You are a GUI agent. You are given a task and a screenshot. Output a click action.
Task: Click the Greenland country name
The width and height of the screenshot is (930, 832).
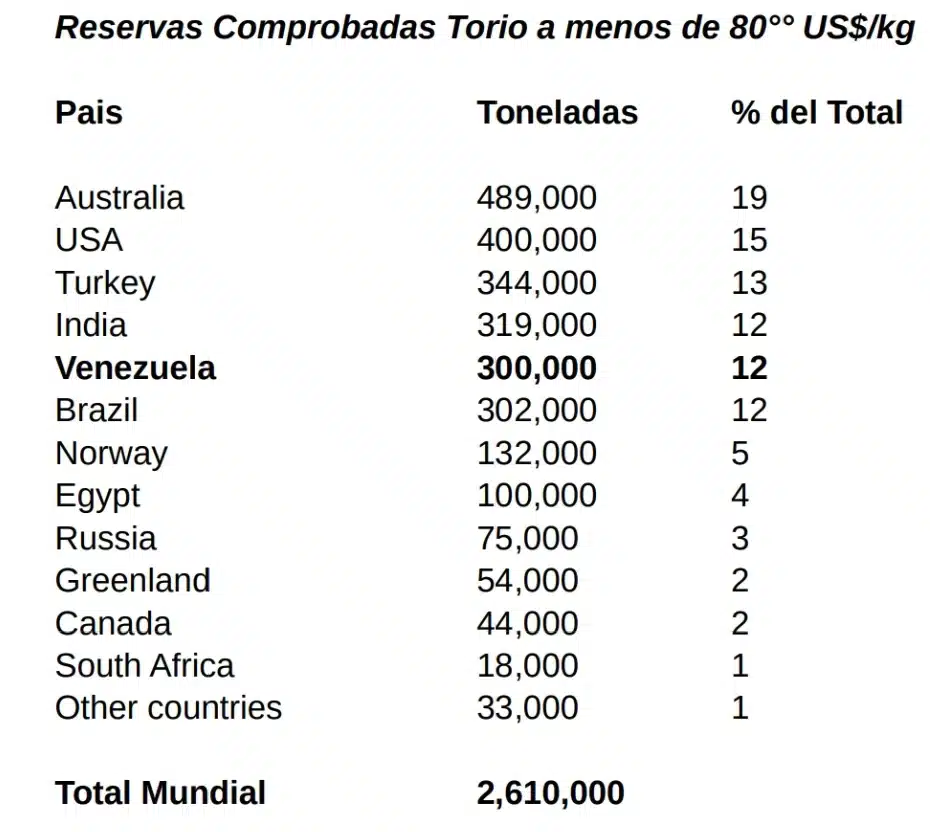132,580
